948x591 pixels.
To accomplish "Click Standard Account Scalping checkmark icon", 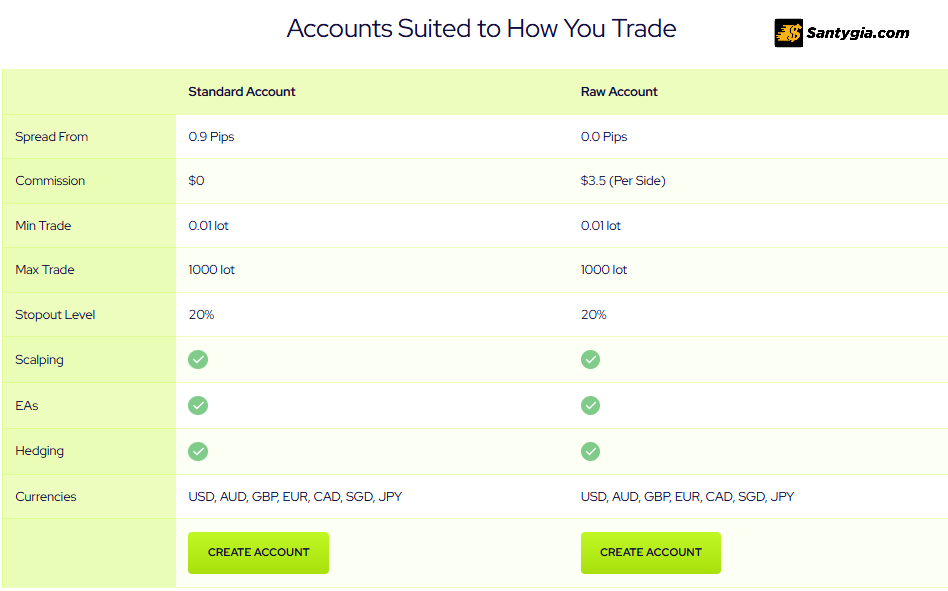I will point(198,360).
